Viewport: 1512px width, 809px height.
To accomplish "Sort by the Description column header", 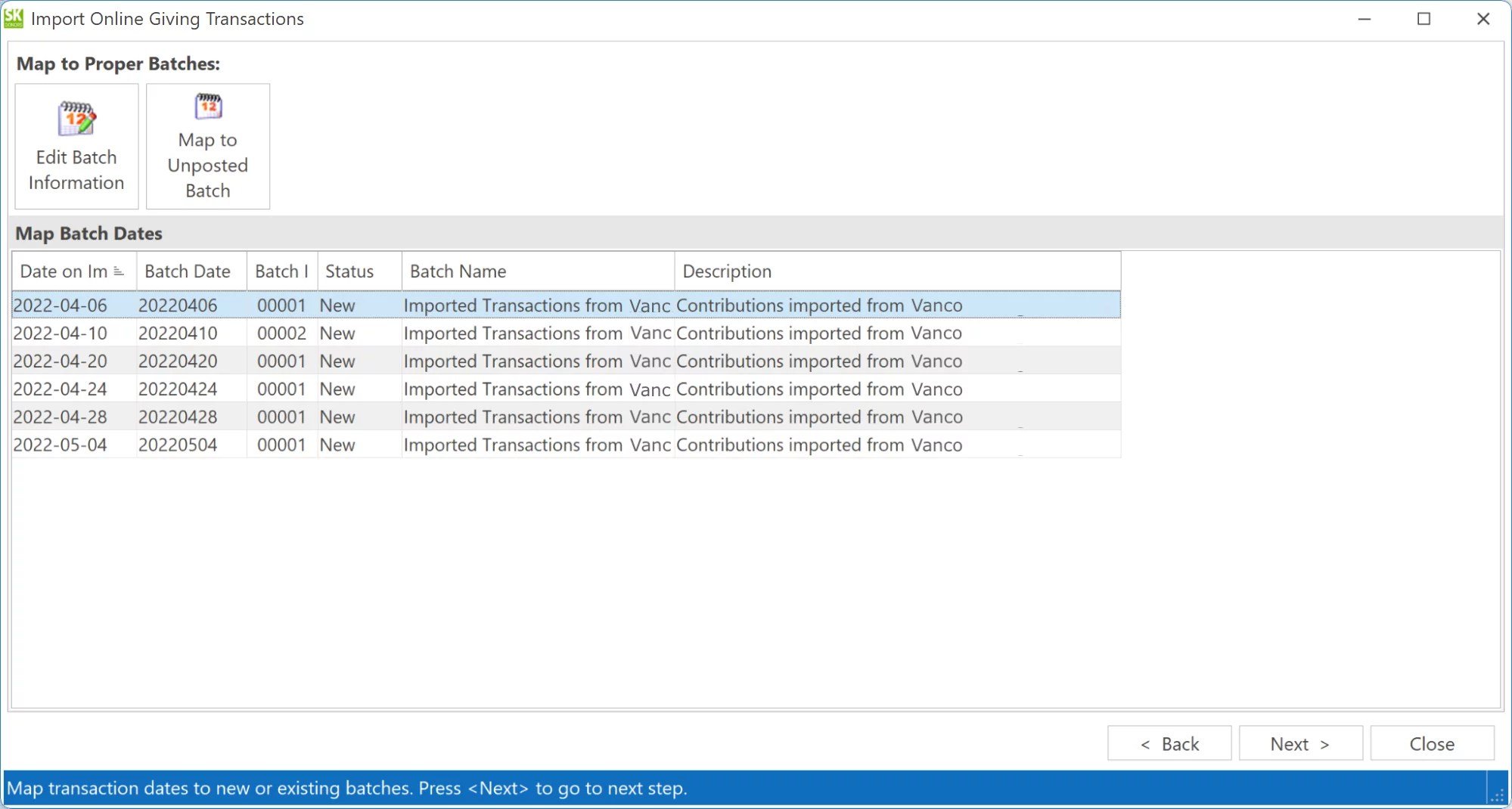I will click(898, 271).
